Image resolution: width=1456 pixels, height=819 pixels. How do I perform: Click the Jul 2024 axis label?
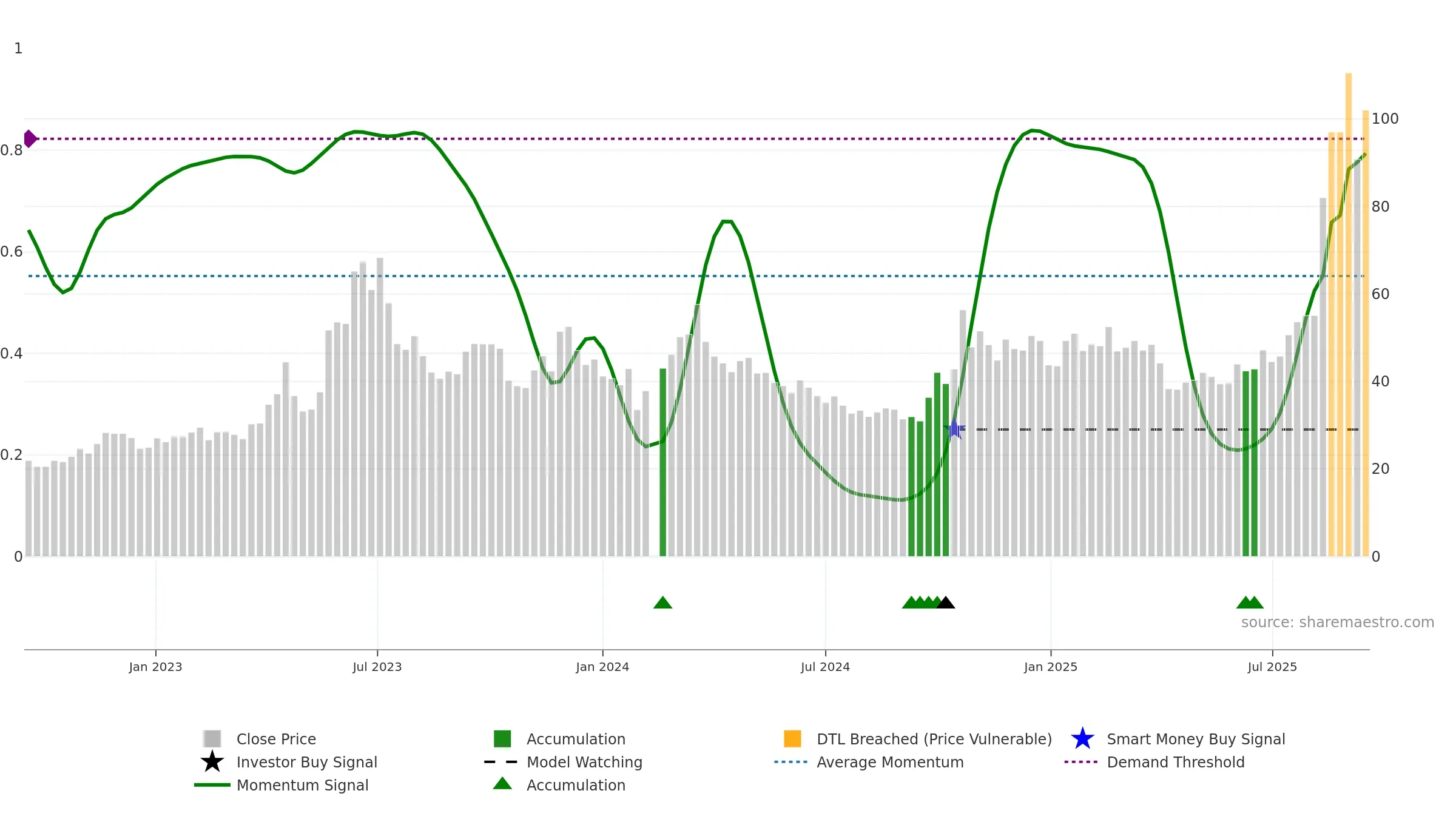825,667
